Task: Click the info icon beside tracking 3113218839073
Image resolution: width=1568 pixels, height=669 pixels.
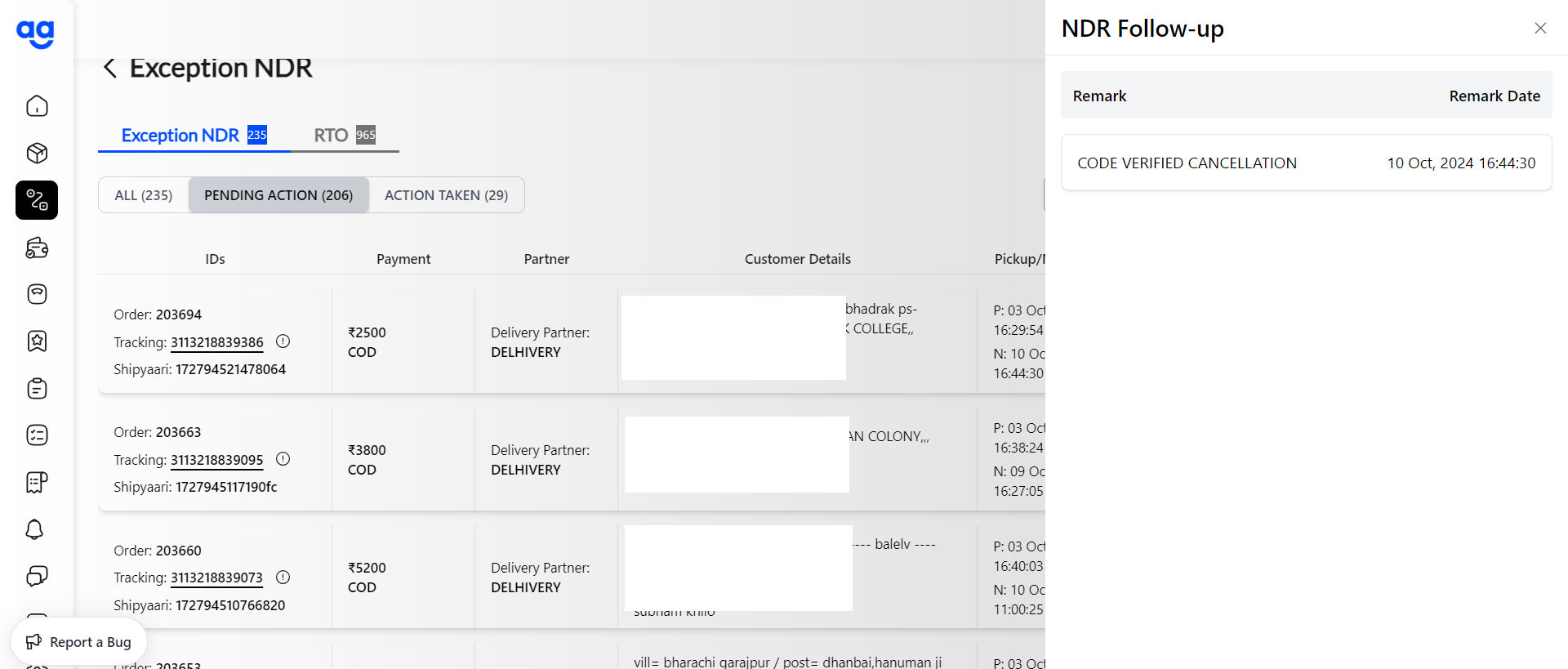Action: tap(283, 578)
